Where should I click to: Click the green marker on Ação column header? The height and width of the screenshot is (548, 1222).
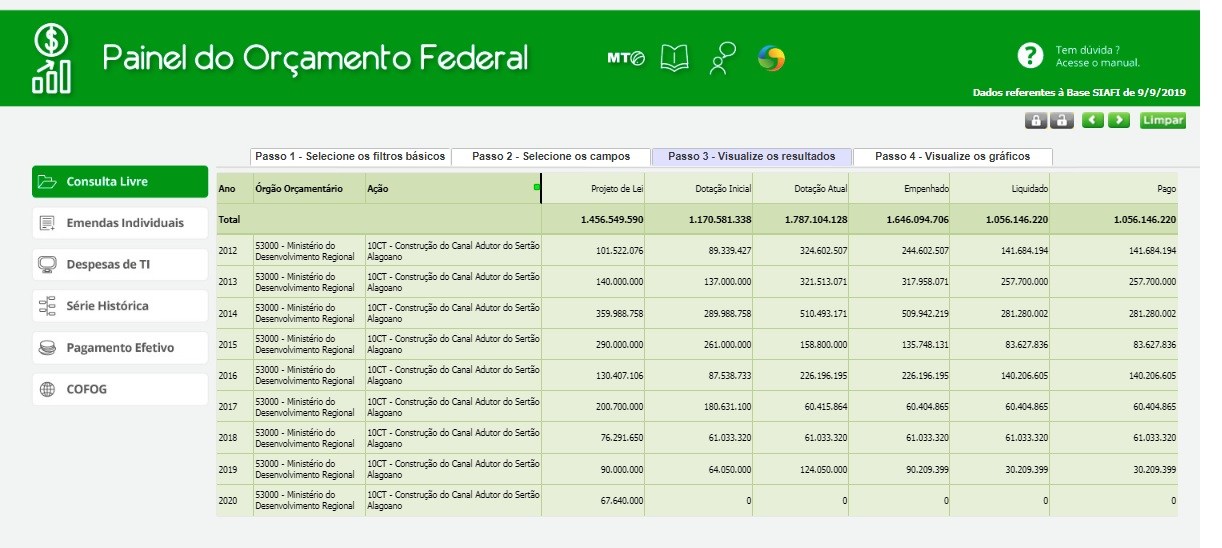click(536, 187)
